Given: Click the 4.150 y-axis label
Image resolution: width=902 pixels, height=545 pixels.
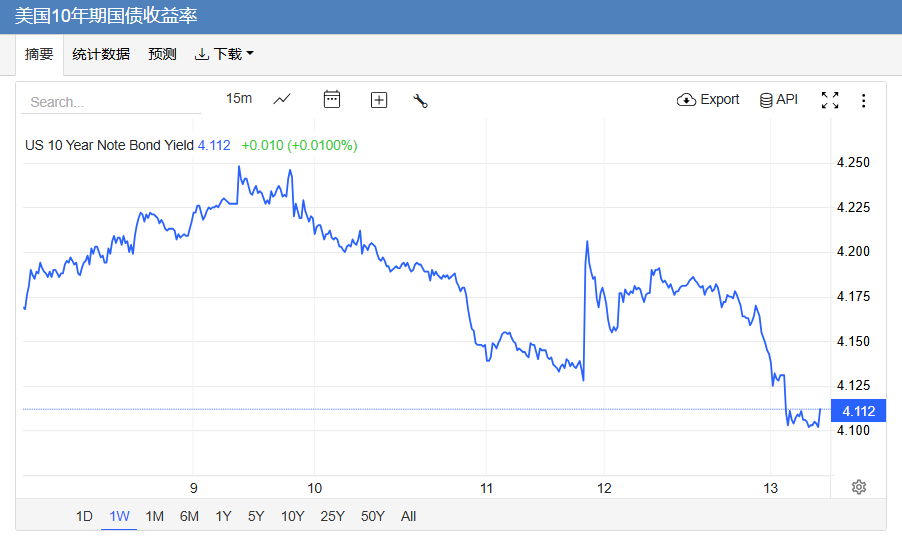Looking at the screenshot, I should pos(853,341).
